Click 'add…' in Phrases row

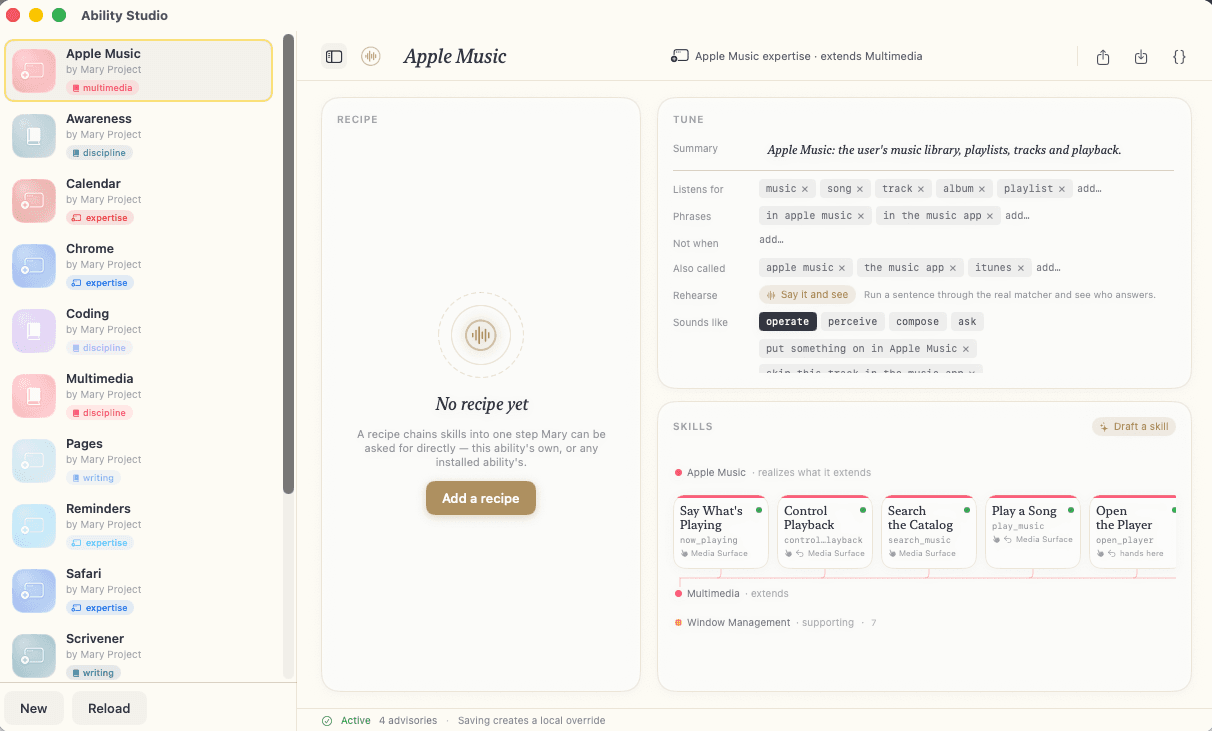1017,216
